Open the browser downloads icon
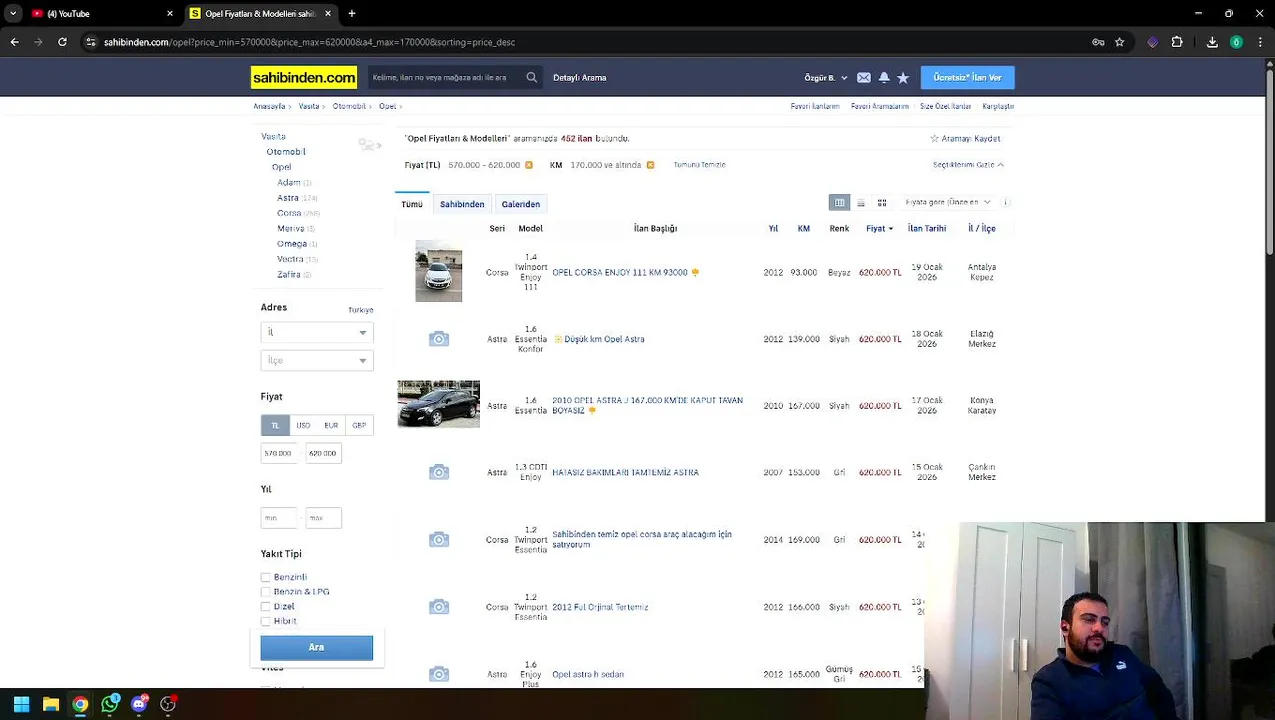 pos(1212,42)
